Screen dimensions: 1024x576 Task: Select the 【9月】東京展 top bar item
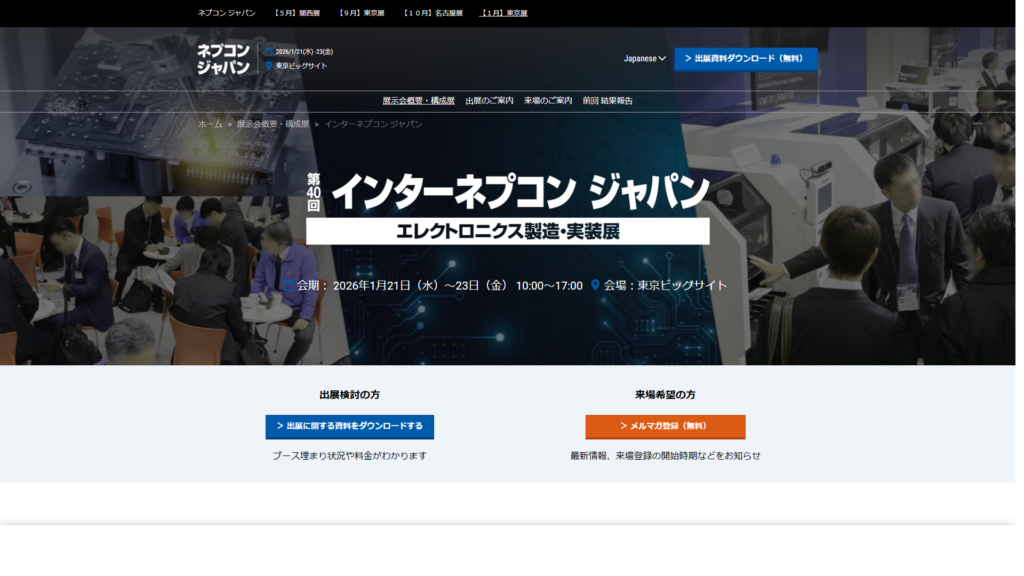coord(361,13)
